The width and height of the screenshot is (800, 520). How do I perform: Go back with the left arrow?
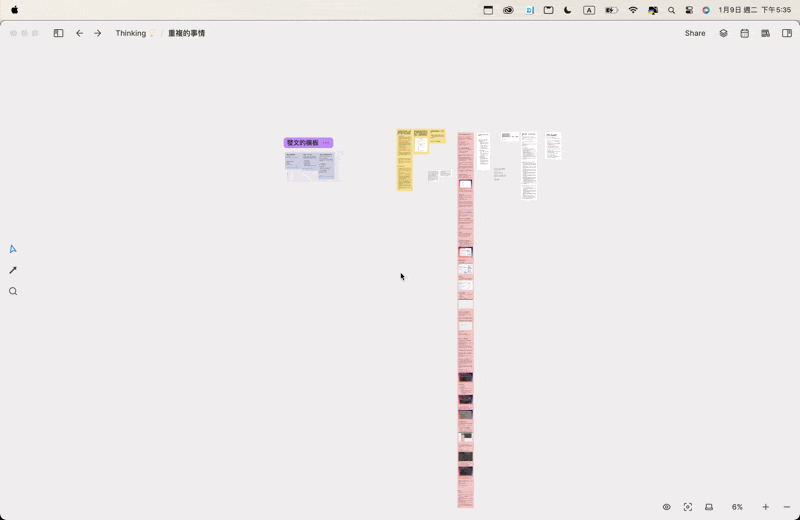click(80, 33)
